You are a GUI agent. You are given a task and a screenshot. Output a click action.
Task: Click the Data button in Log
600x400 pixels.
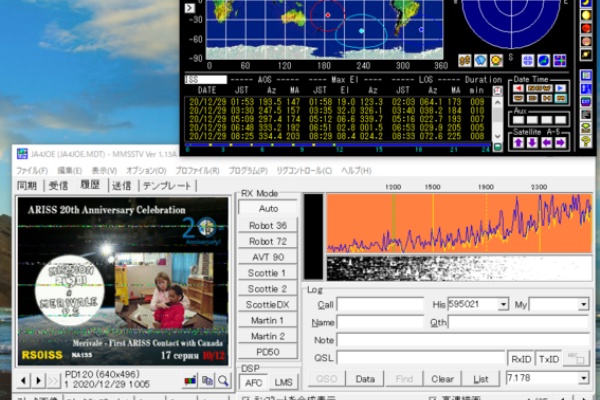coord(365,379)
